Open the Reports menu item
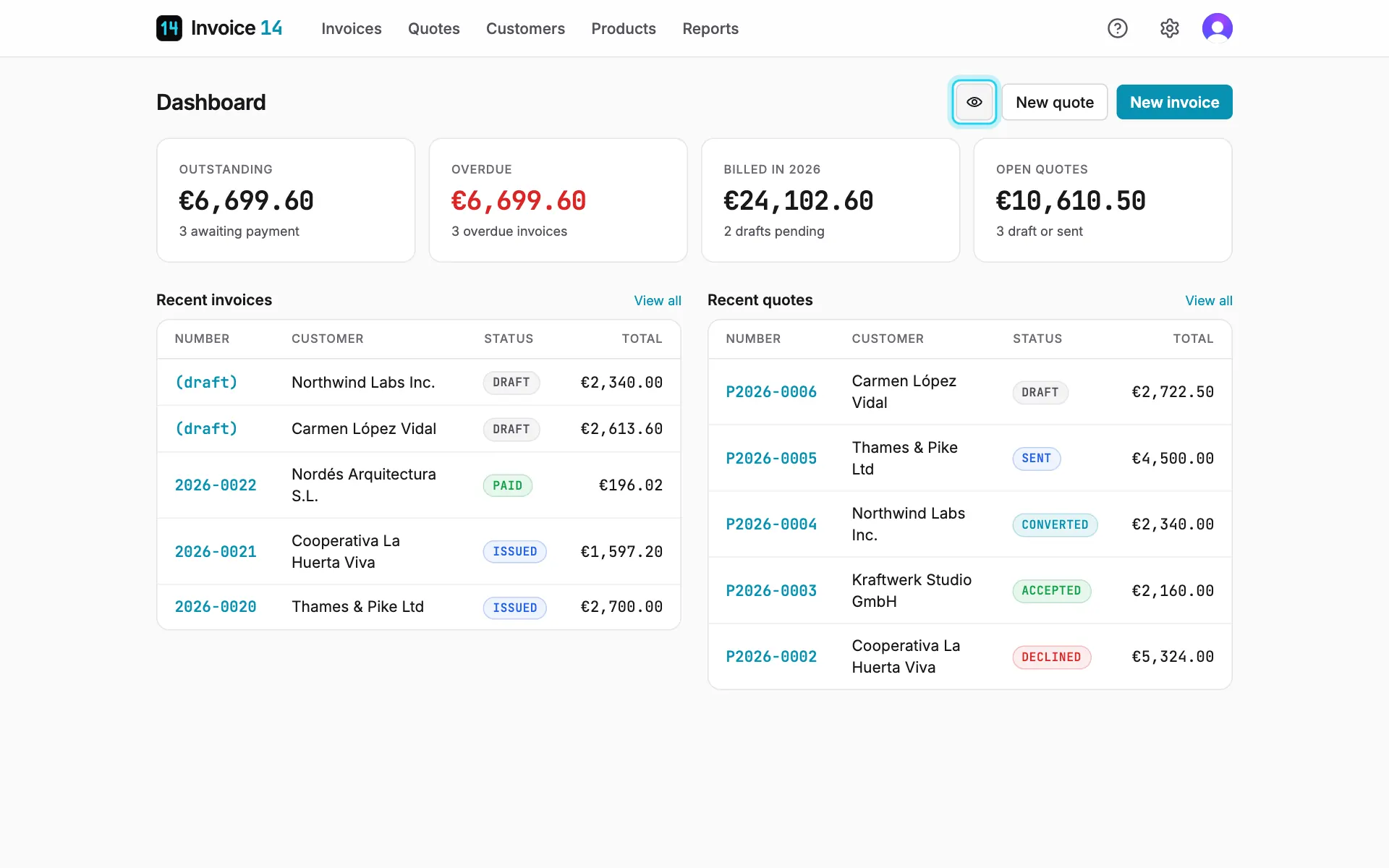1389x868 pixels. pyautogui.click(x=710, y=28)
